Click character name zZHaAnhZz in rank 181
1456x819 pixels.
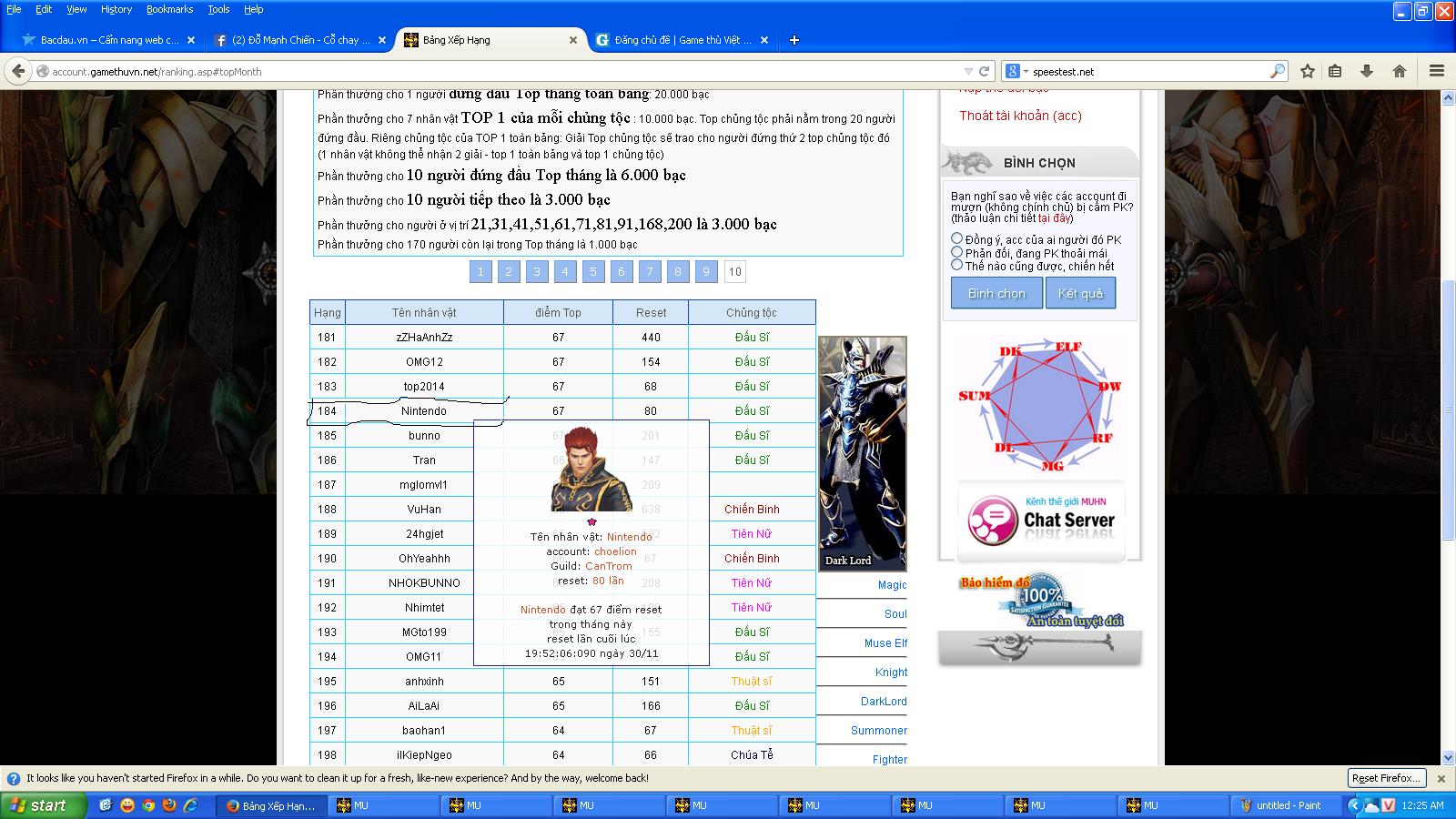(424, 337)
